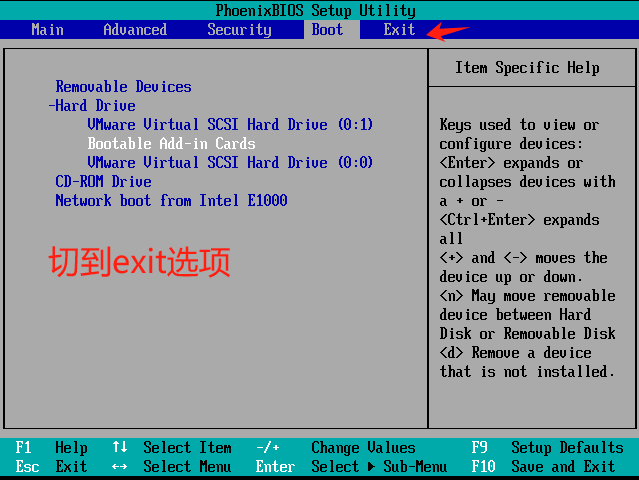Select VMware Virtual SCSI Hard Drive (0:1)
The image size is (639, 480).
230,125
